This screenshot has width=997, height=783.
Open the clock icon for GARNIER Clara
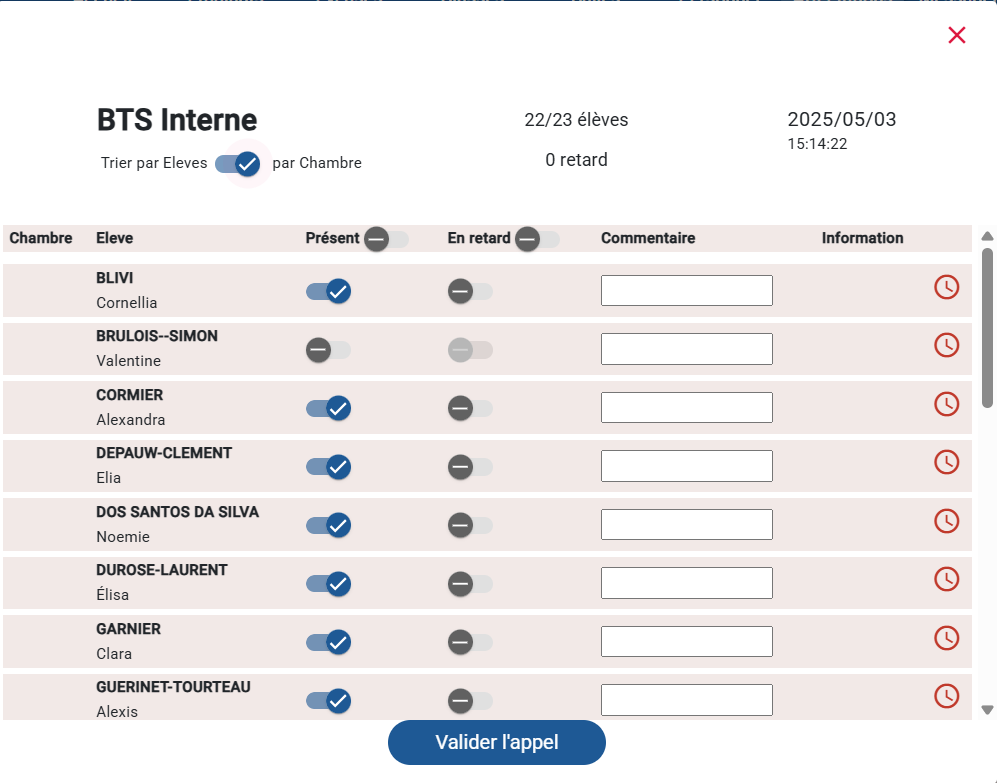click(x=946, y=638)
